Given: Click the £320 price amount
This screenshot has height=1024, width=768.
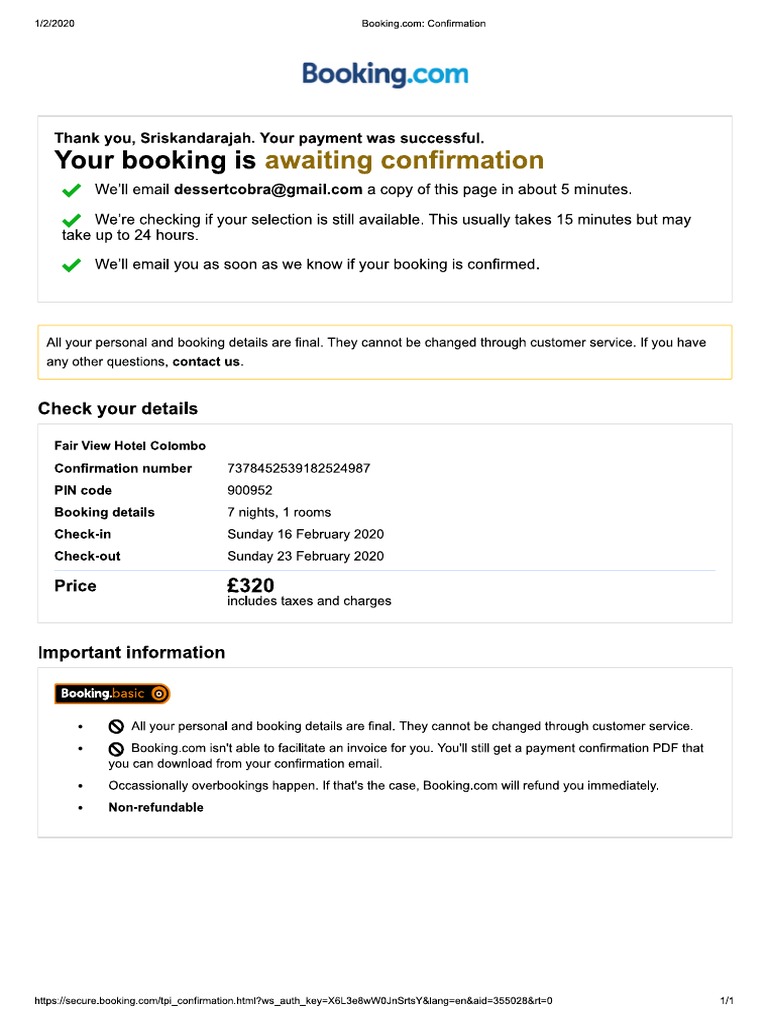Looking at the screenshot, I should (x=251, y=585).
